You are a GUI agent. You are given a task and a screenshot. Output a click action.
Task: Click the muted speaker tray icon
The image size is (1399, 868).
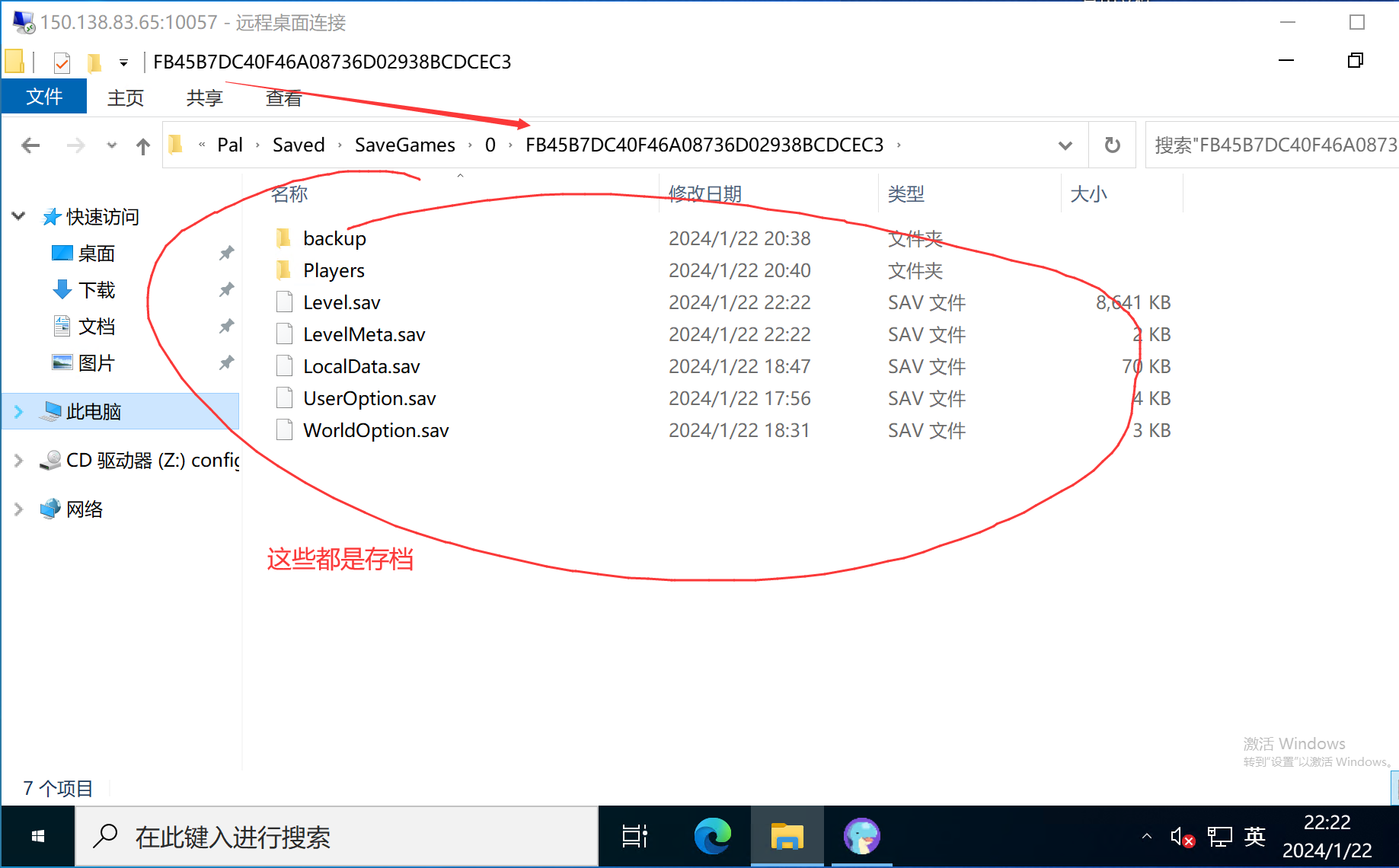(1182, 837)
